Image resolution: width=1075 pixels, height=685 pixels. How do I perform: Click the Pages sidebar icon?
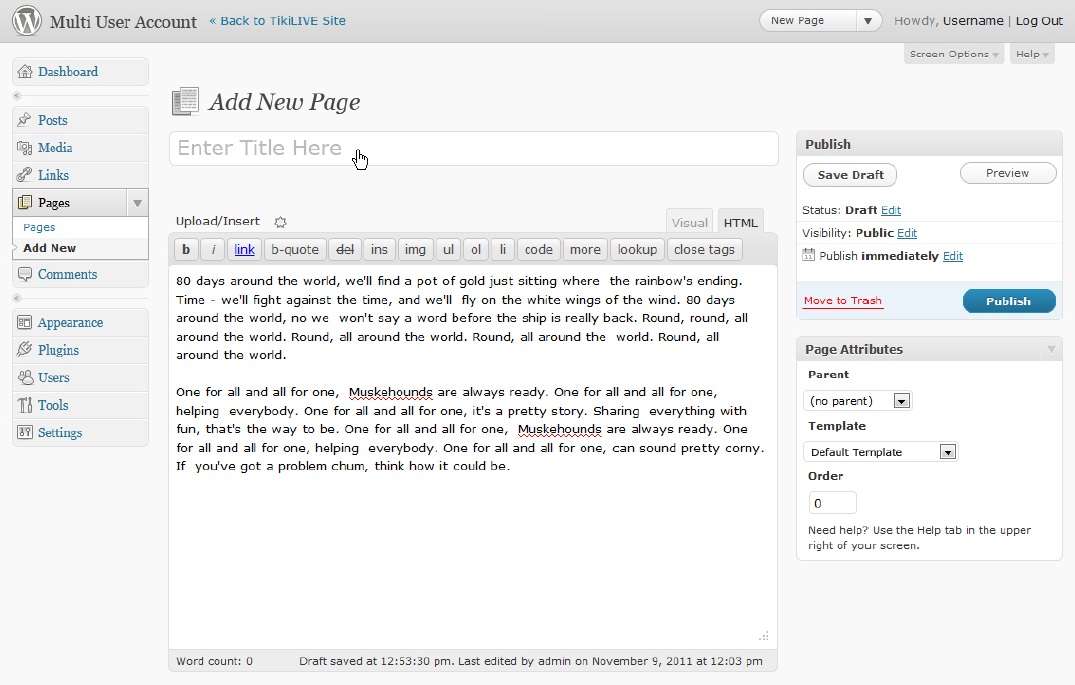25,202
